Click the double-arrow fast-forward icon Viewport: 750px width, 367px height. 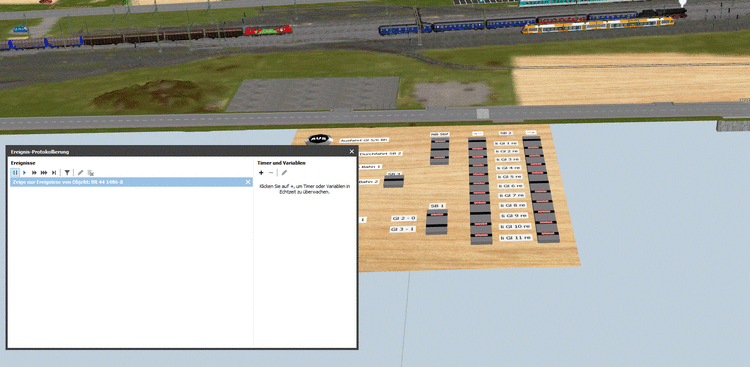click(34, 172)
